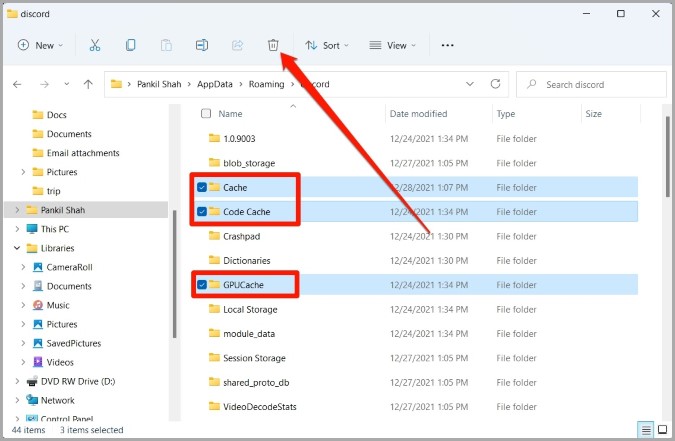675x441 pixels.
Task: Open the New dropdown menu
Action: [x=40, y=45]
